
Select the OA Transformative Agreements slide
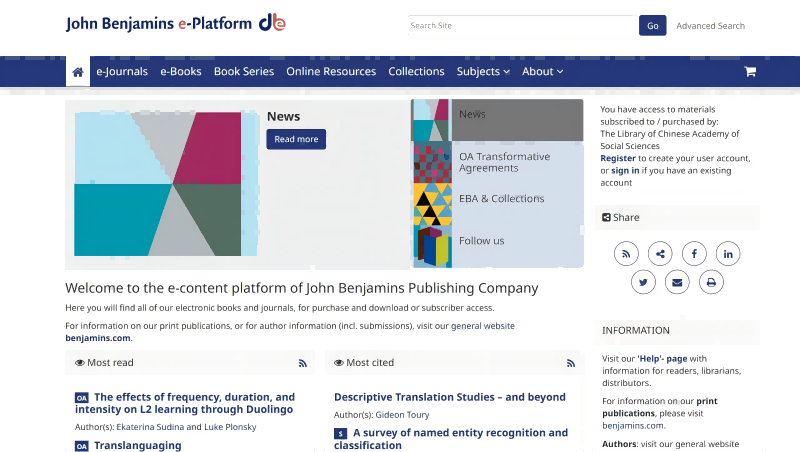(504, 162)
